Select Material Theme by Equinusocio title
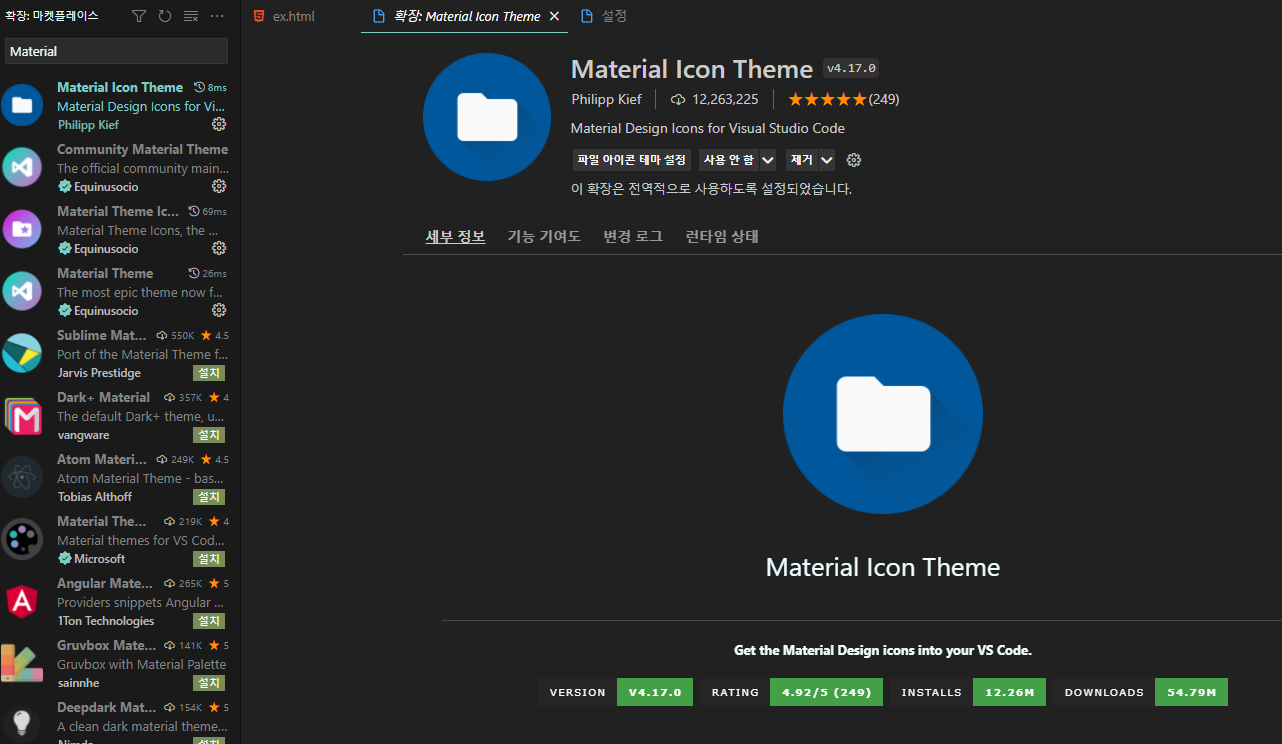The width and height of the screenshot is (1282, 744). (105, 273)
